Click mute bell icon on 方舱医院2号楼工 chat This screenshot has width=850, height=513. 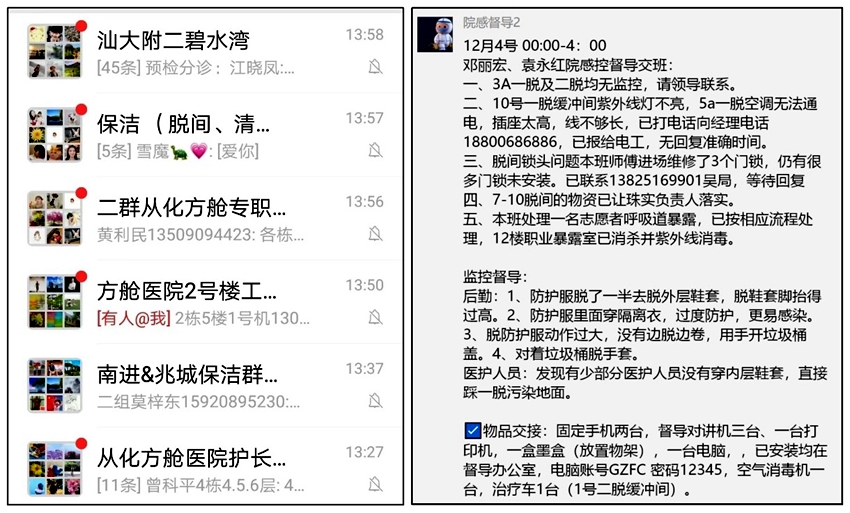coord(375,317)
